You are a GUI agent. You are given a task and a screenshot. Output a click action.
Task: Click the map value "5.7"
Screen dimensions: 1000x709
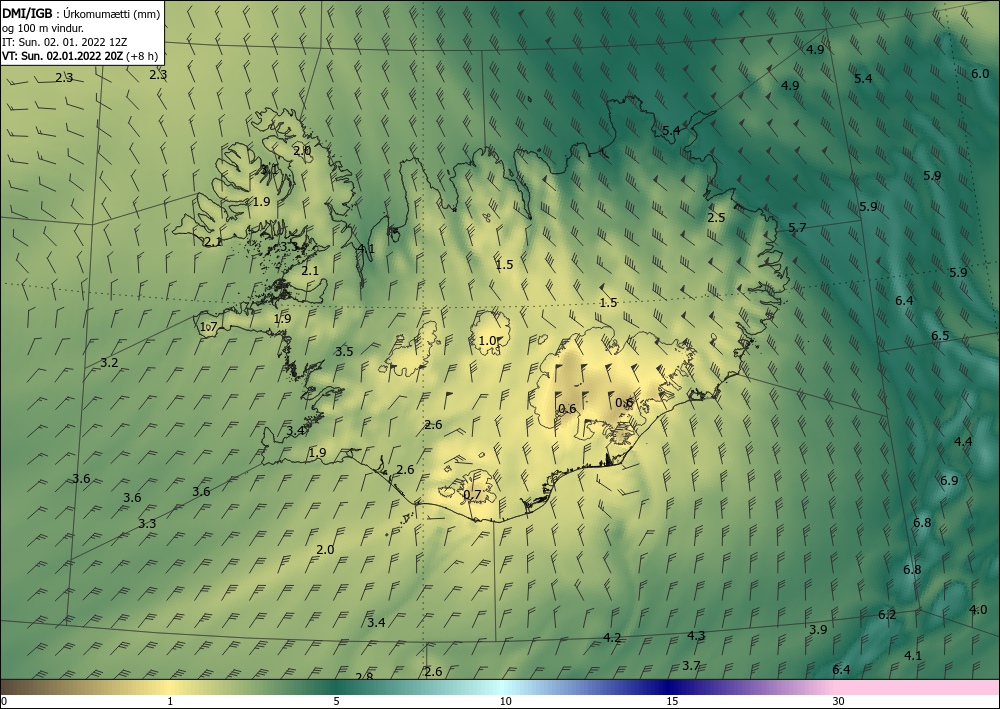(797, 228)
